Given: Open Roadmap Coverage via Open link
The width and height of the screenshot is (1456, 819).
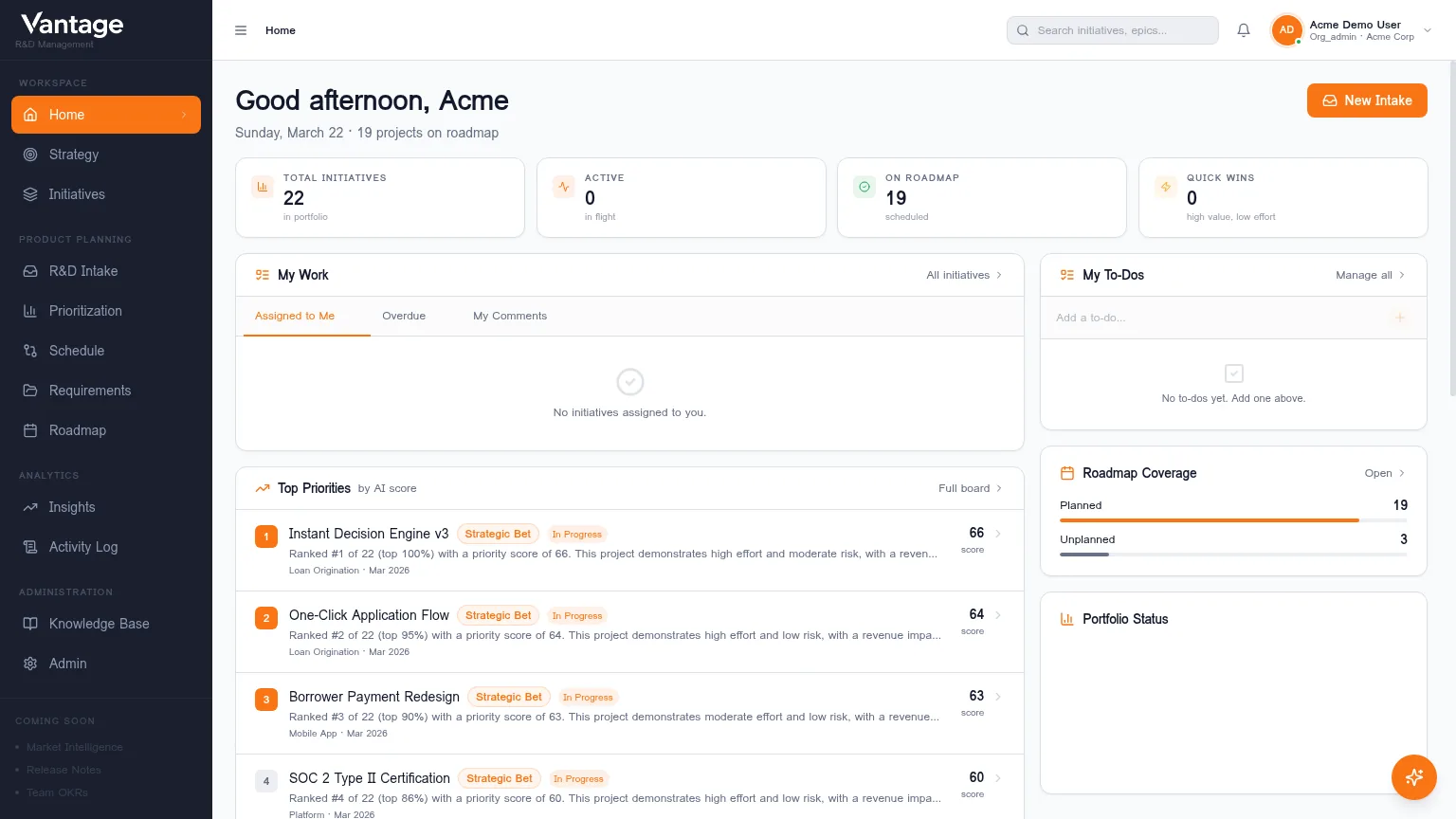Looking at the screenshot, I should (1385, 473).
